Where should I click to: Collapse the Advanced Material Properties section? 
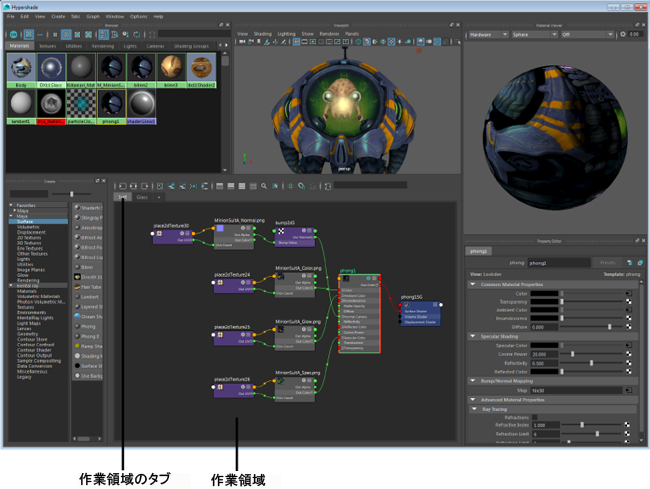(x=473, y=400)
